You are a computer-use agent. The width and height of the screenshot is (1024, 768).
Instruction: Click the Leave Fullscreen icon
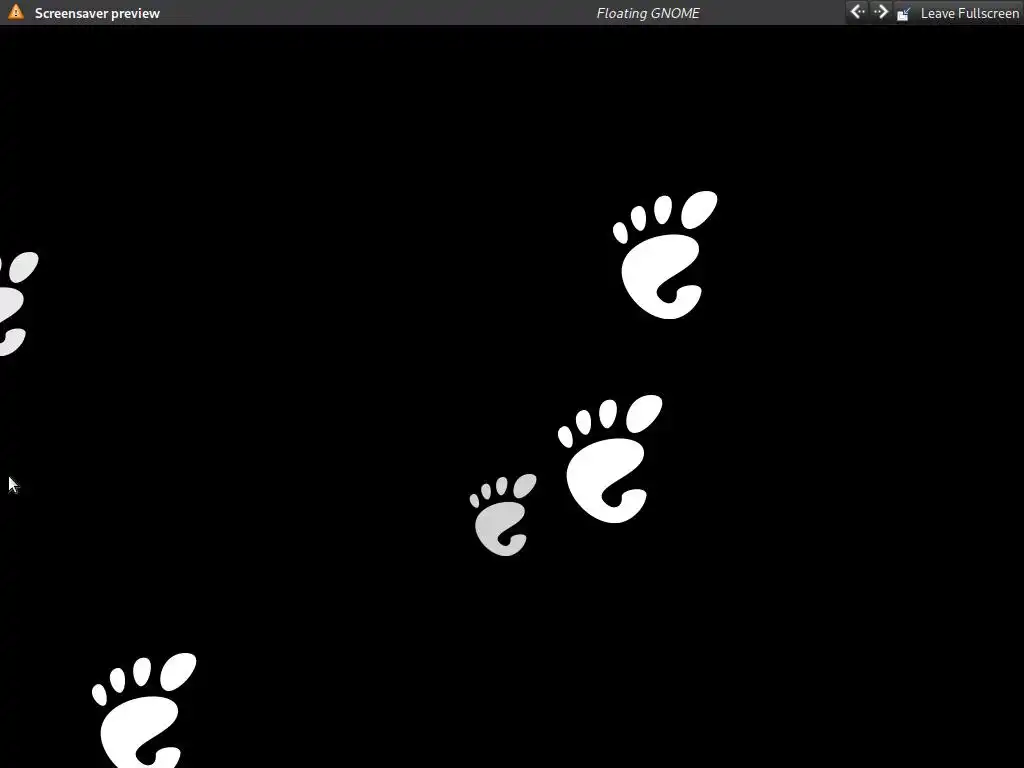904,13
